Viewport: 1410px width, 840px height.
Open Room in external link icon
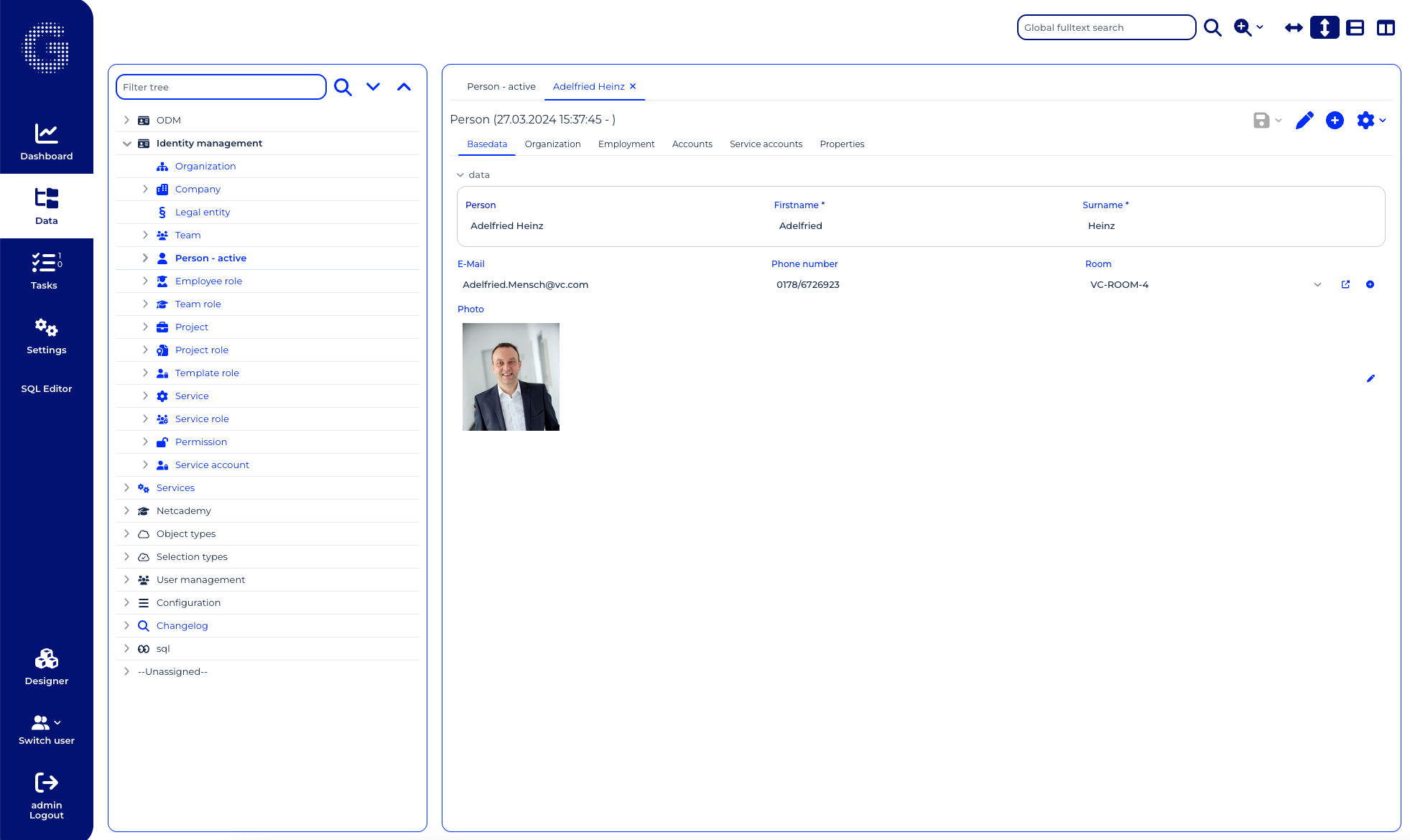[x=1345, y=284]
